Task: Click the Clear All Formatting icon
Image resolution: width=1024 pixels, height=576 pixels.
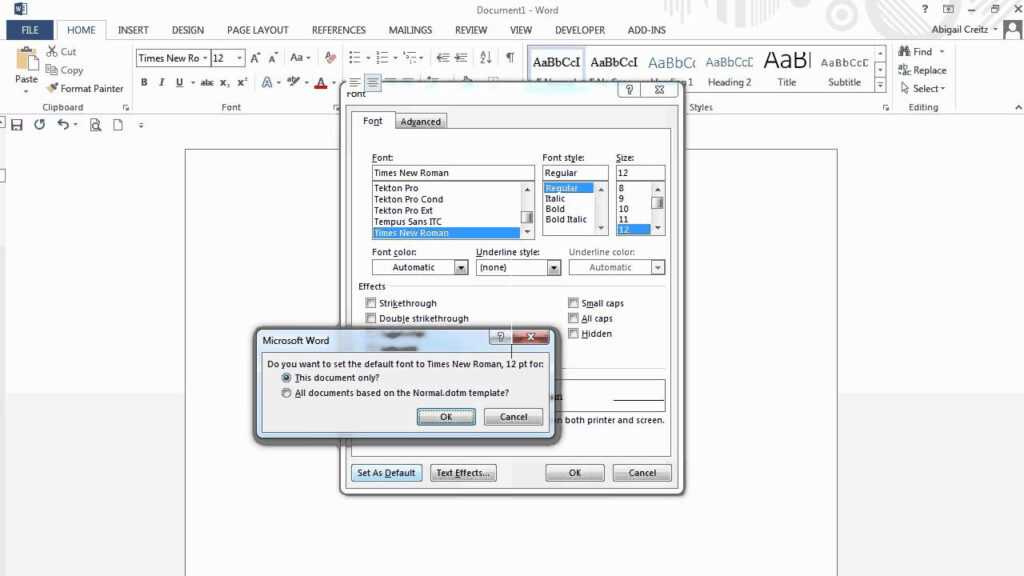Action: pyautogui.click(x=330, y=57)
